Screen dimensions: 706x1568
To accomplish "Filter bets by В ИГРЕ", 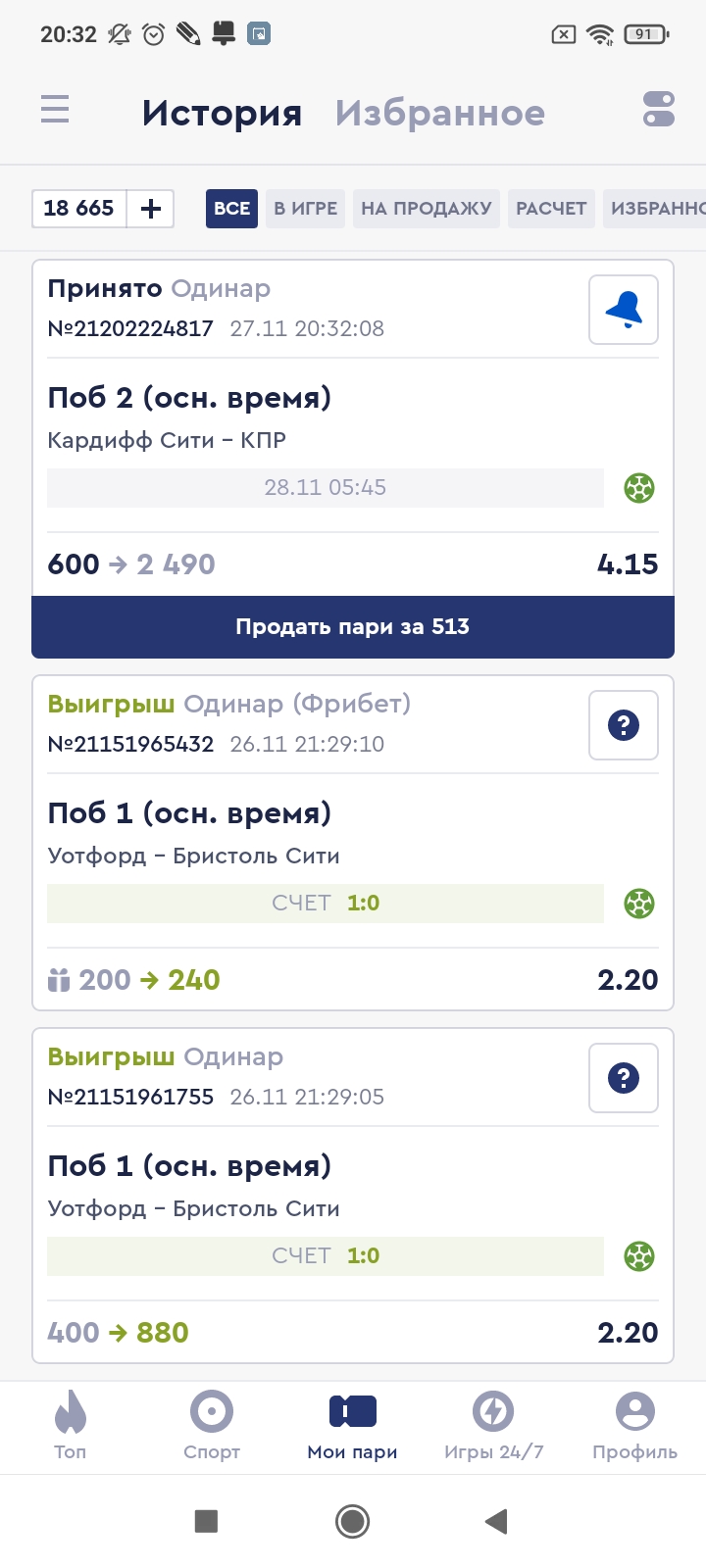I will coord(305,209).
